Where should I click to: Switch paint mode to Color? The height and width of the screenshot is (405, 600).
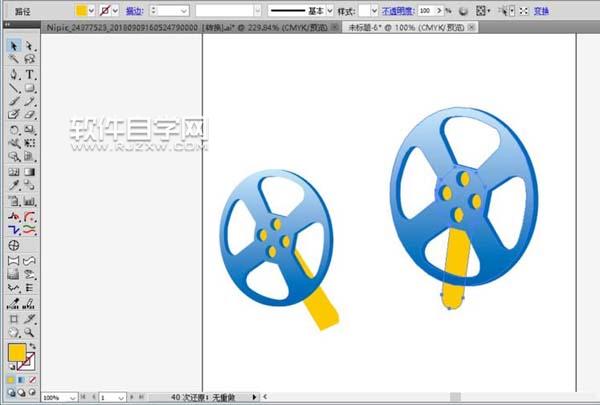click(12, 380)
